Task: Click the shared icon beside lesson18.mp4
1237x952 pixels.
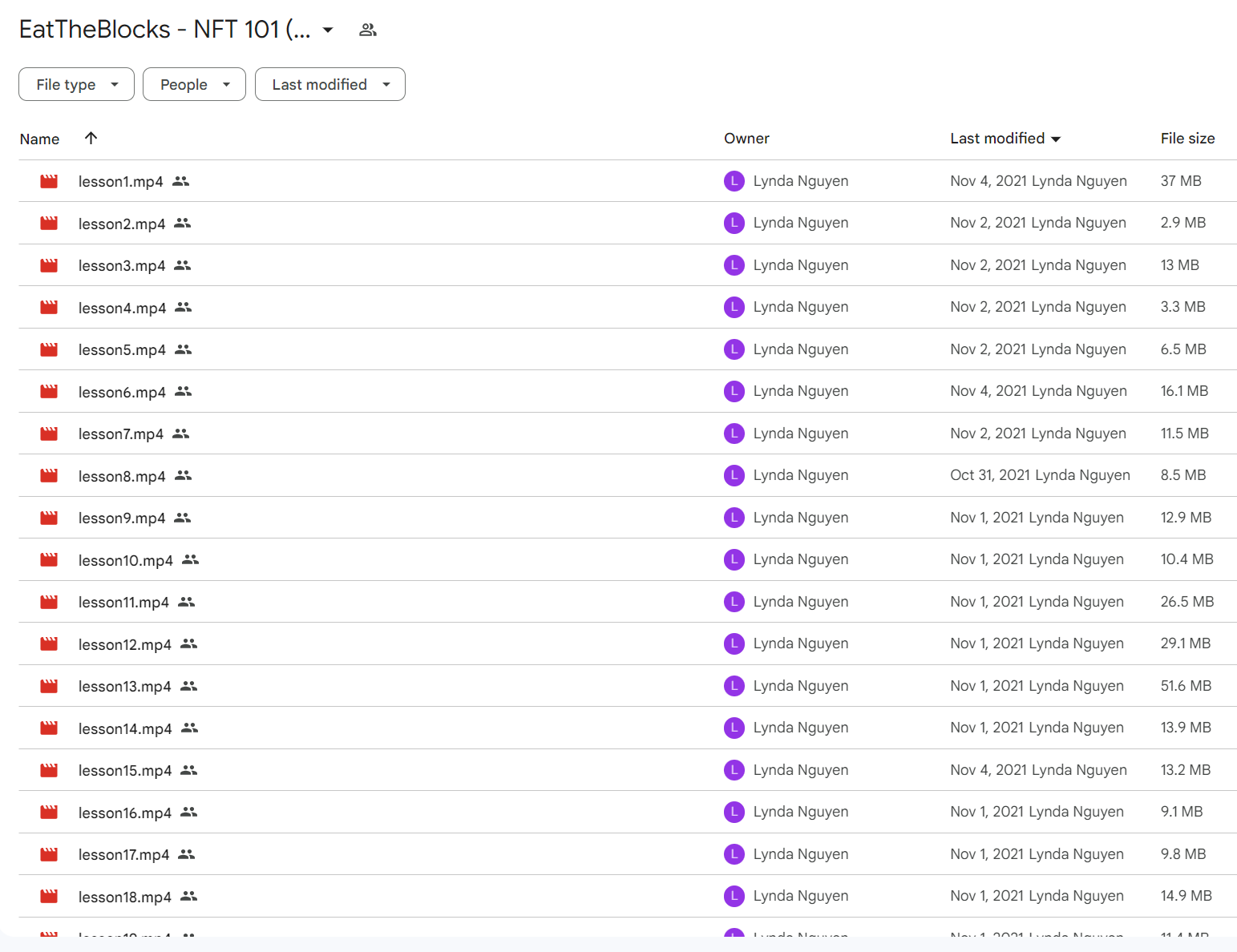Action: [x=188, y=896]
